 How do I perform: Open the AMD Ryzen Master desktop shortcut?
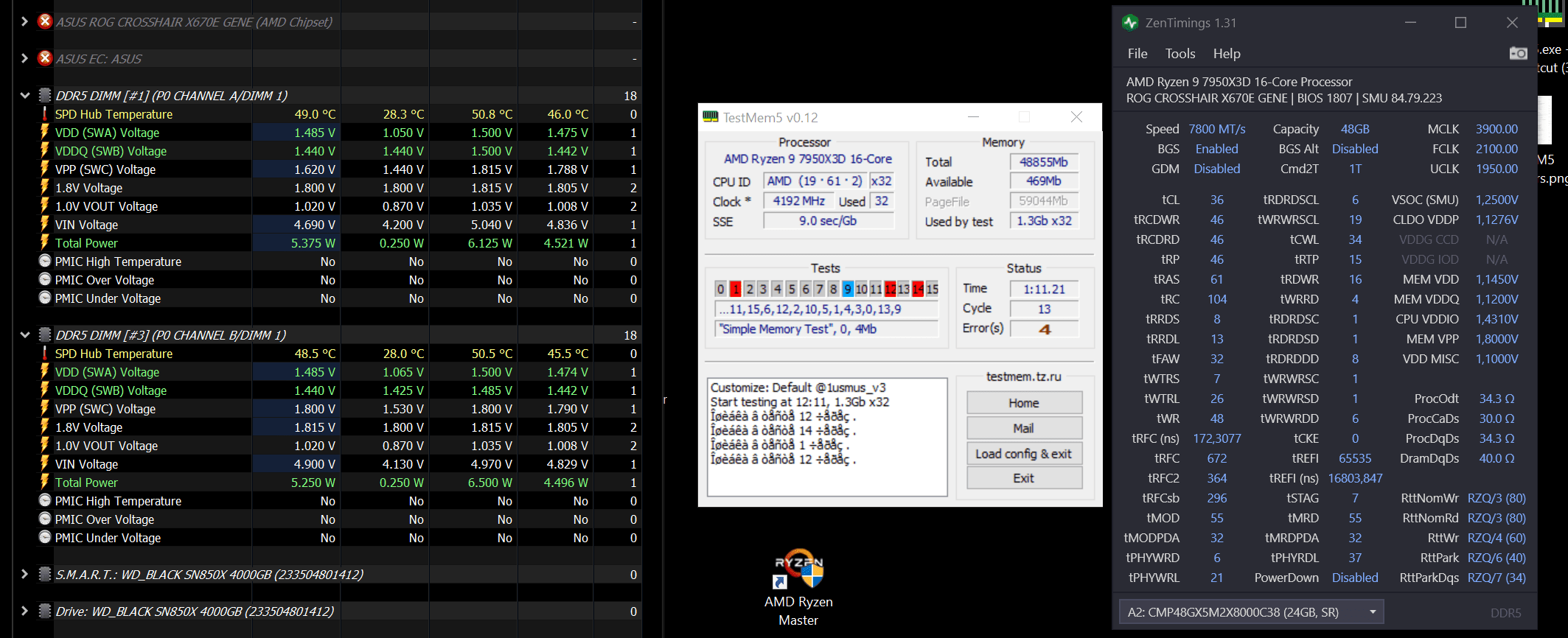click(x=799, y=588)
